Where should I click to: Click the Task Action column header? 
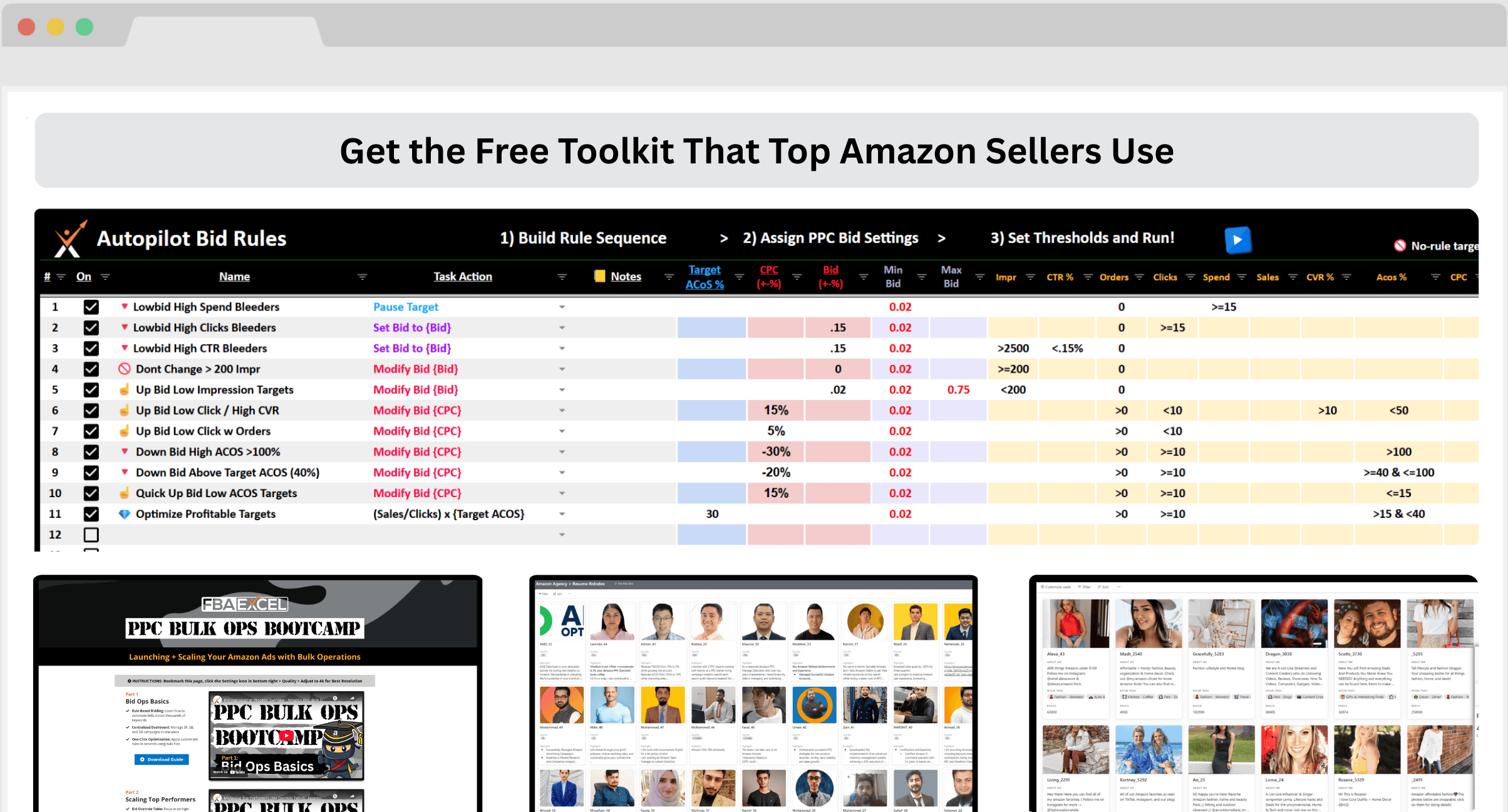coord(463,276)
